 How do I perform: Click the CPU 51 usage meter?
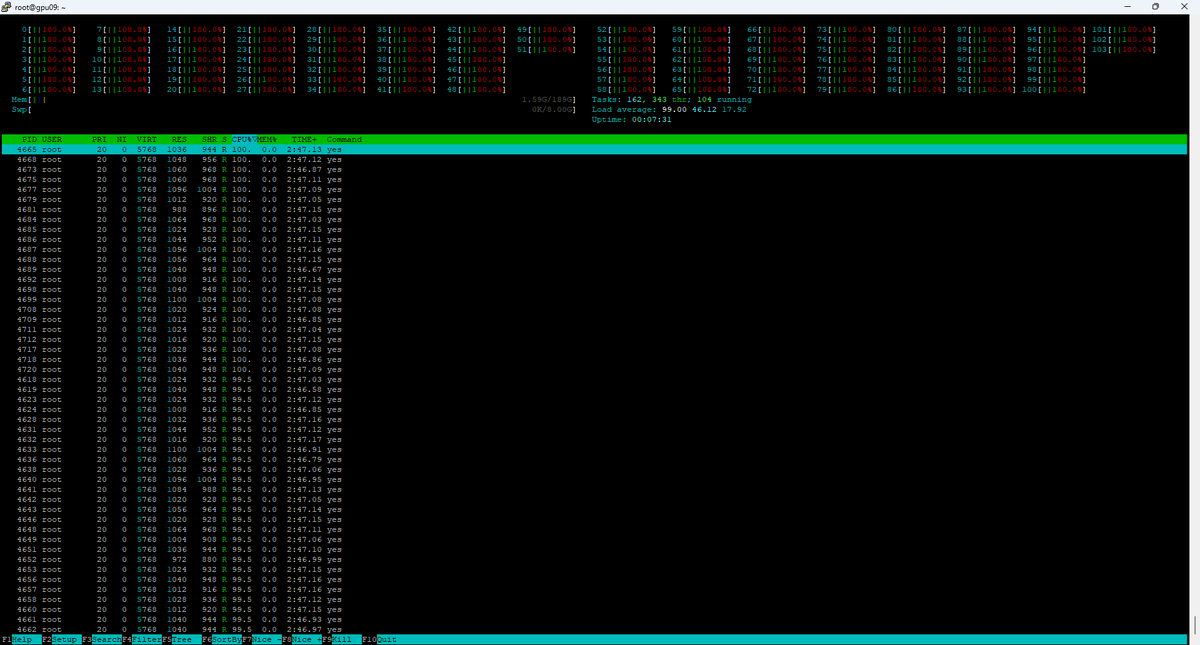coord(547,49)
